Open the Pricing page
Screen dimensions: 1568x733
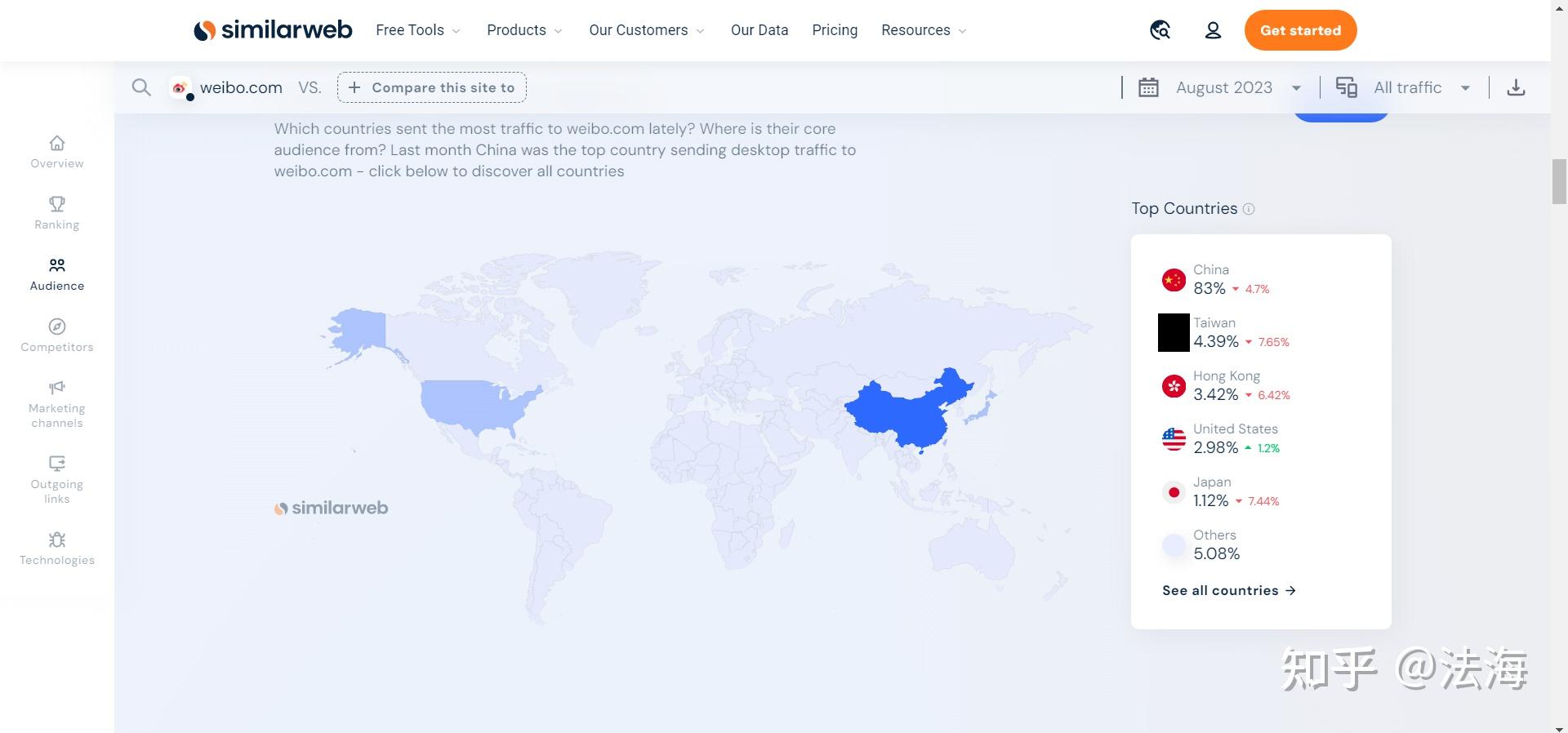835,30
